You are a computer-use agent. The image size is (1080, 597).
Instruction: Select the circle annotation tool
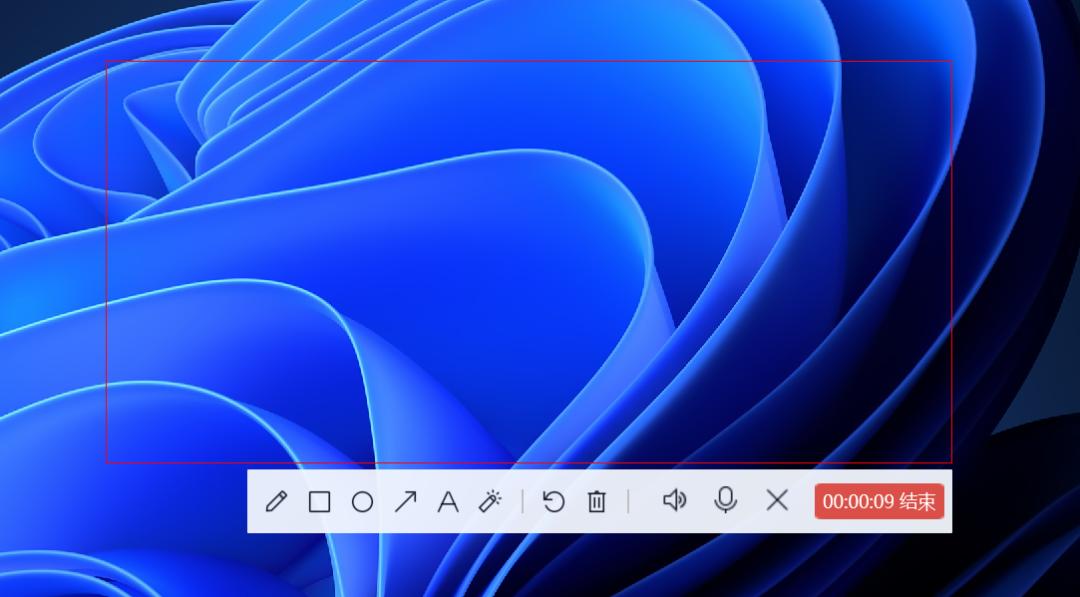click(362, 502)
